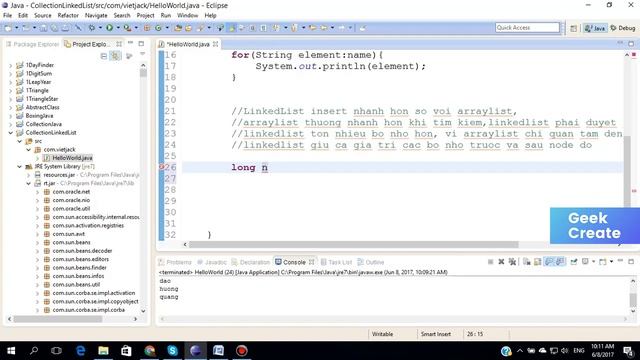Toggle Show Console on standard out change

549,262
